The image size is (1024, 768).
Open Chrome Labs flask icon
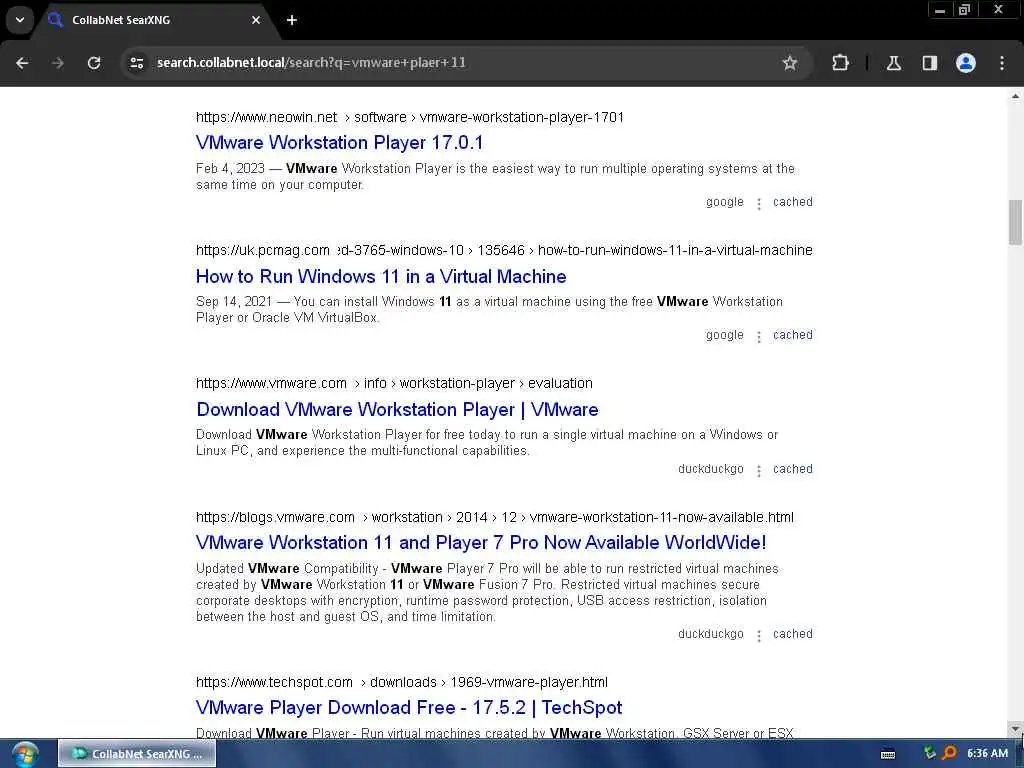coord(893,63)
